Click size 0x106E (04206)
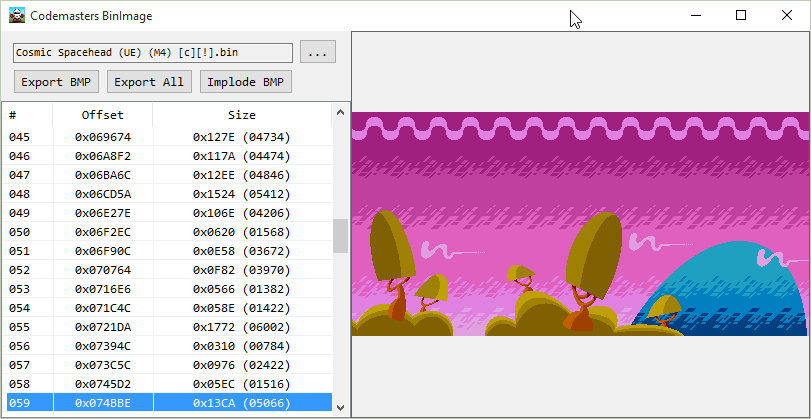Viewport: 811px width, 419px height. pyautogui.click(x=242, y=213)
